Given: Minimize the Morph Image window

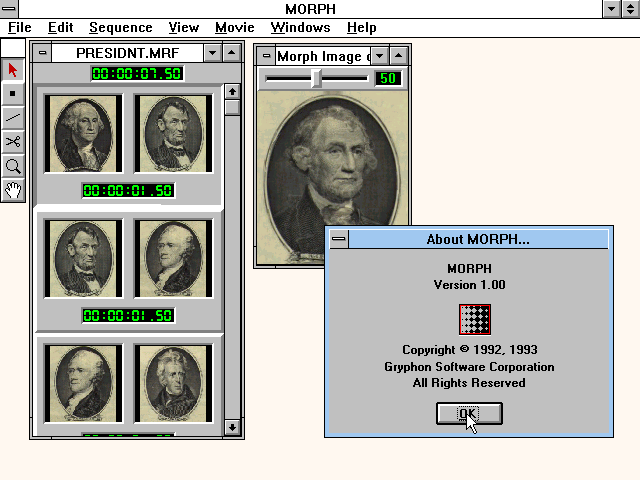Looking at the screenshot, I should (380, 56).
